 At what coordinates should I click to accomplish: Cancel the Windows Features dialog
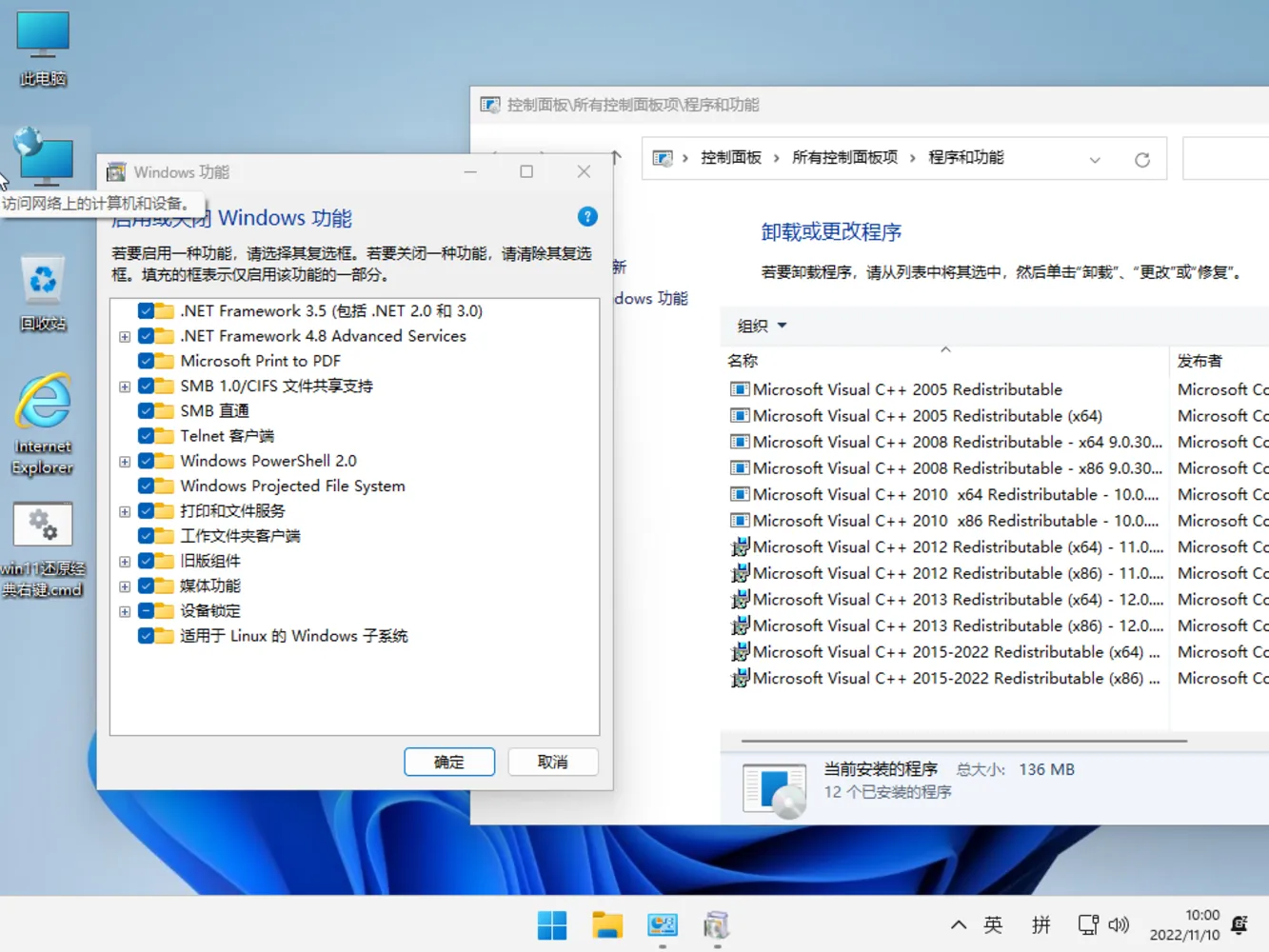(552, 762)
